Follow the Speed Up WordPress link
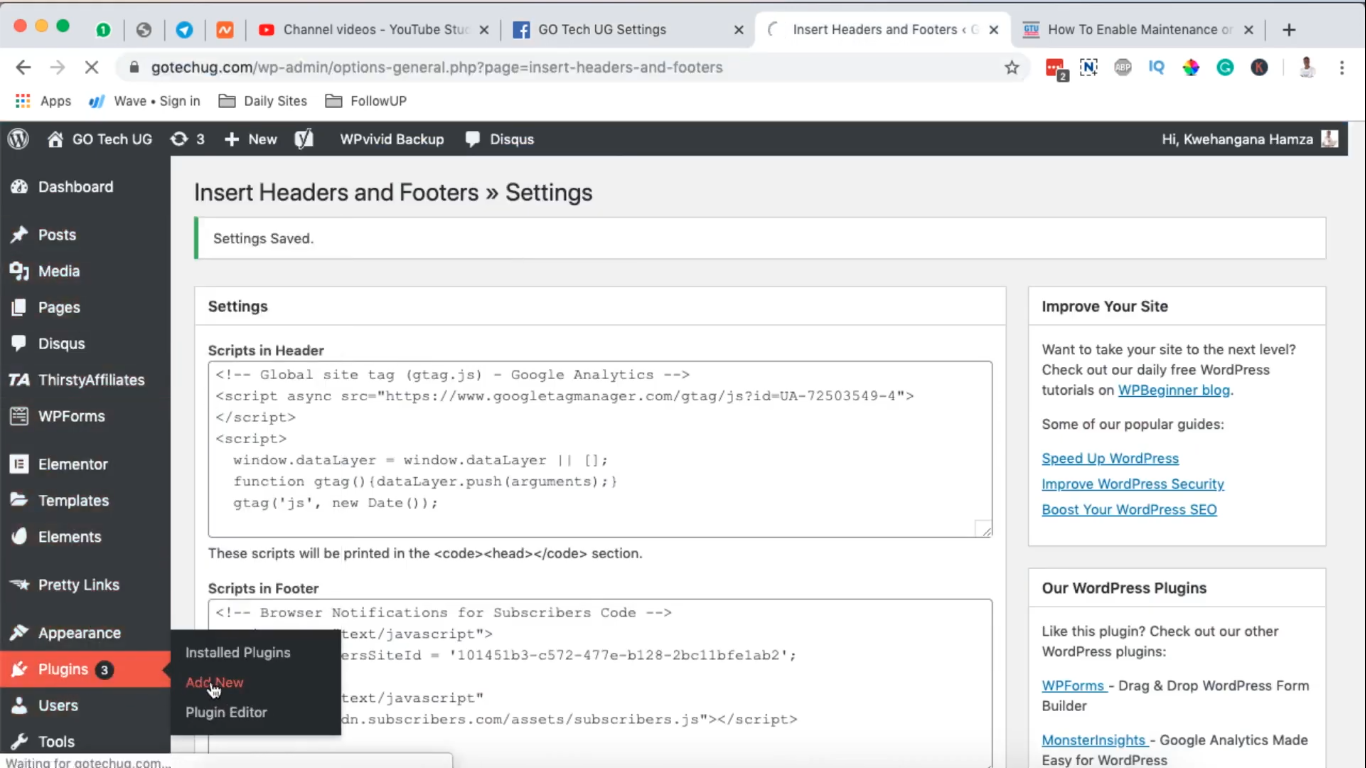 click(1110, 458)
